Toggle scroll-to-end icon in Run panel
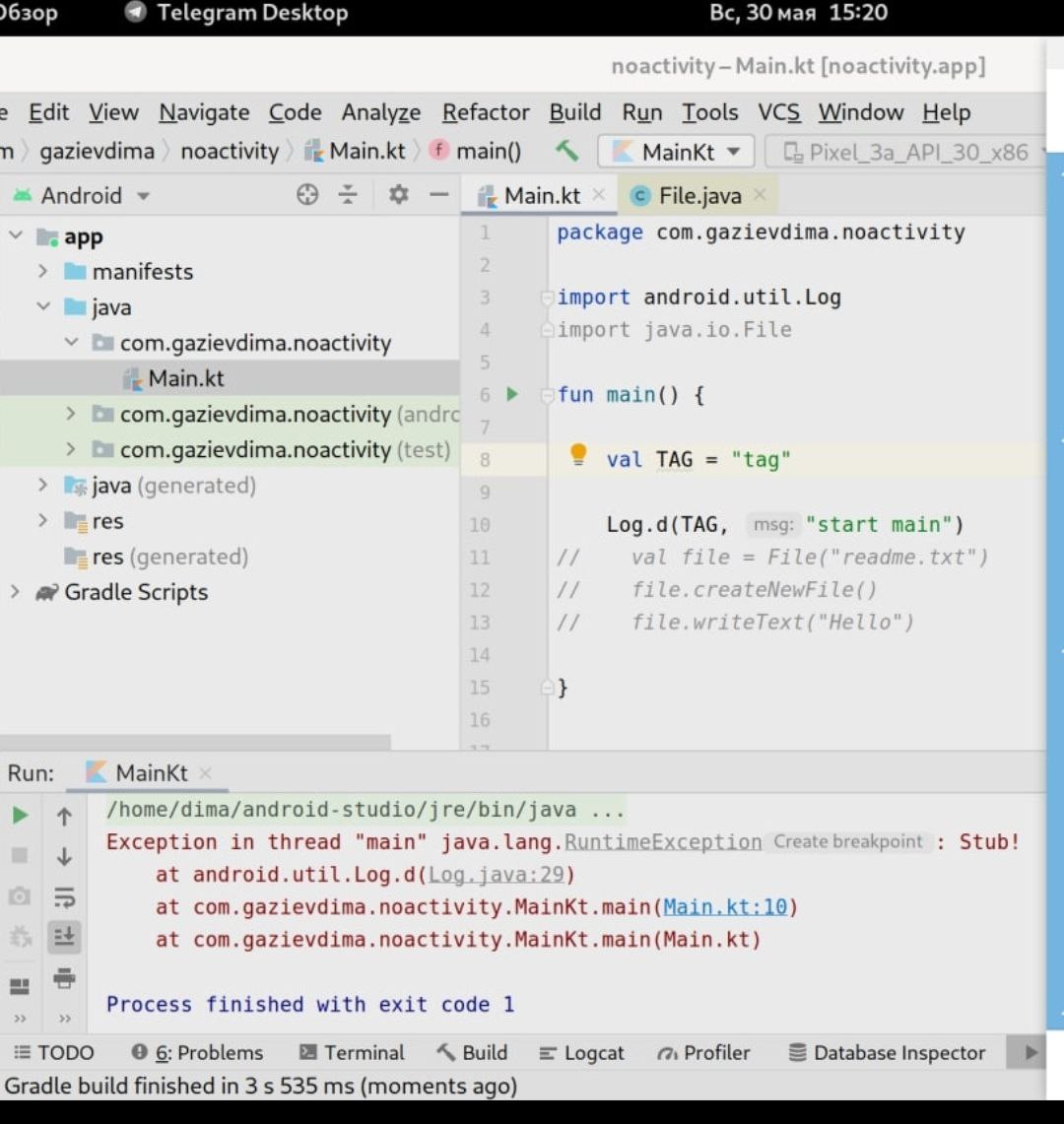Viewport: 1064px width, 1124px height. click(x=64, y=937)
